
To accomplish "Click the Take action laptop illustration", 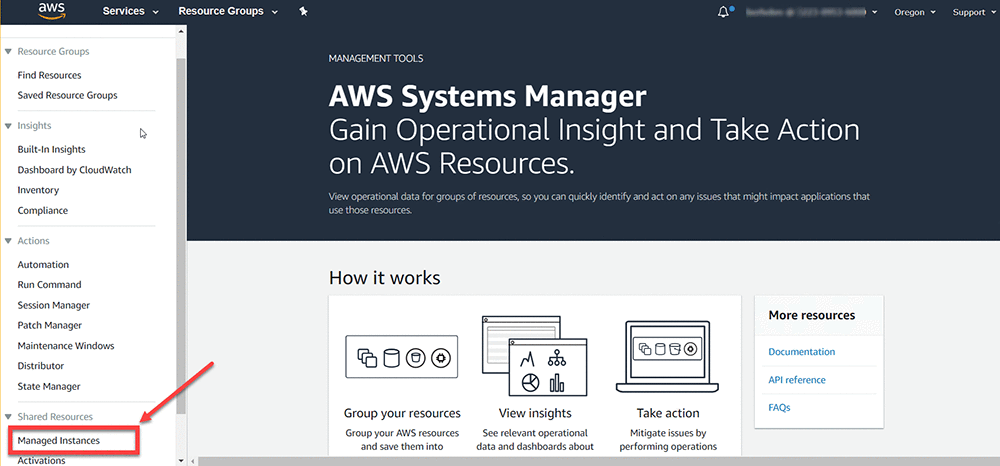I will (667, 356).
